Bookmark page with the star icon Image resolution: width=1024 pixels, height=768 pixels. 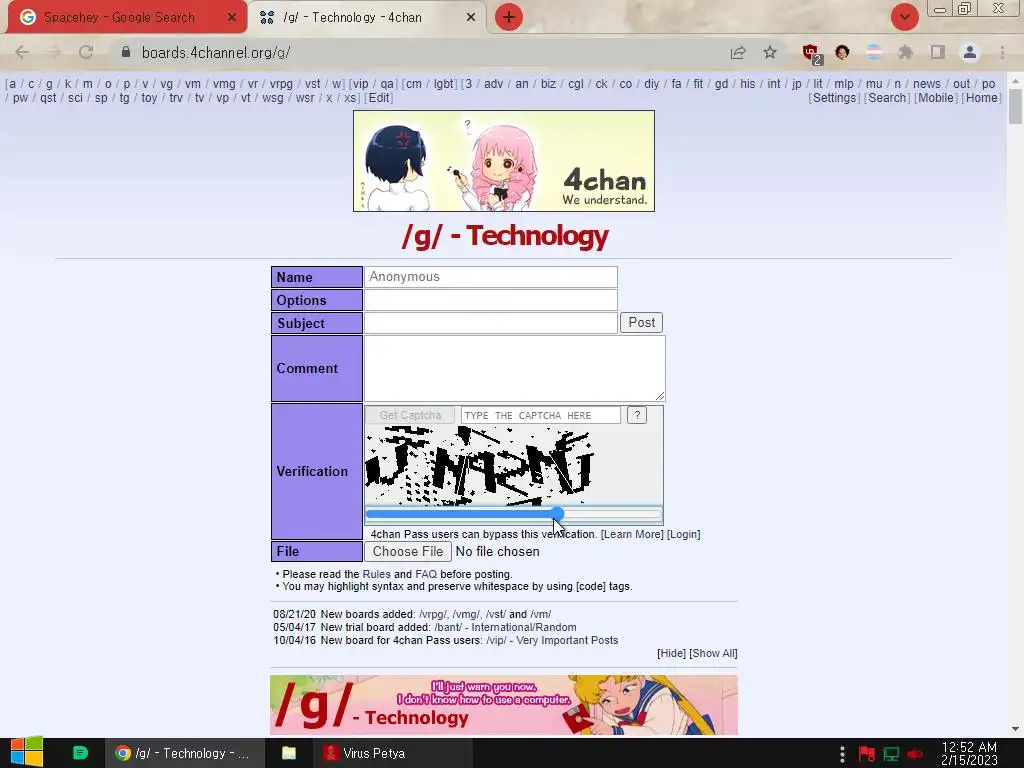[770, 52]
